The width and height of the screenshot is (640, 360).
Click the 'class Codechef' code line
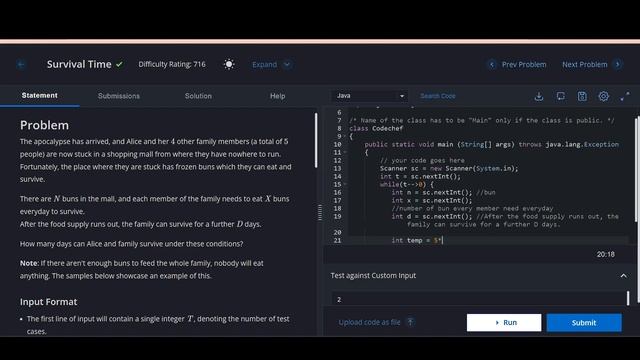376,128
